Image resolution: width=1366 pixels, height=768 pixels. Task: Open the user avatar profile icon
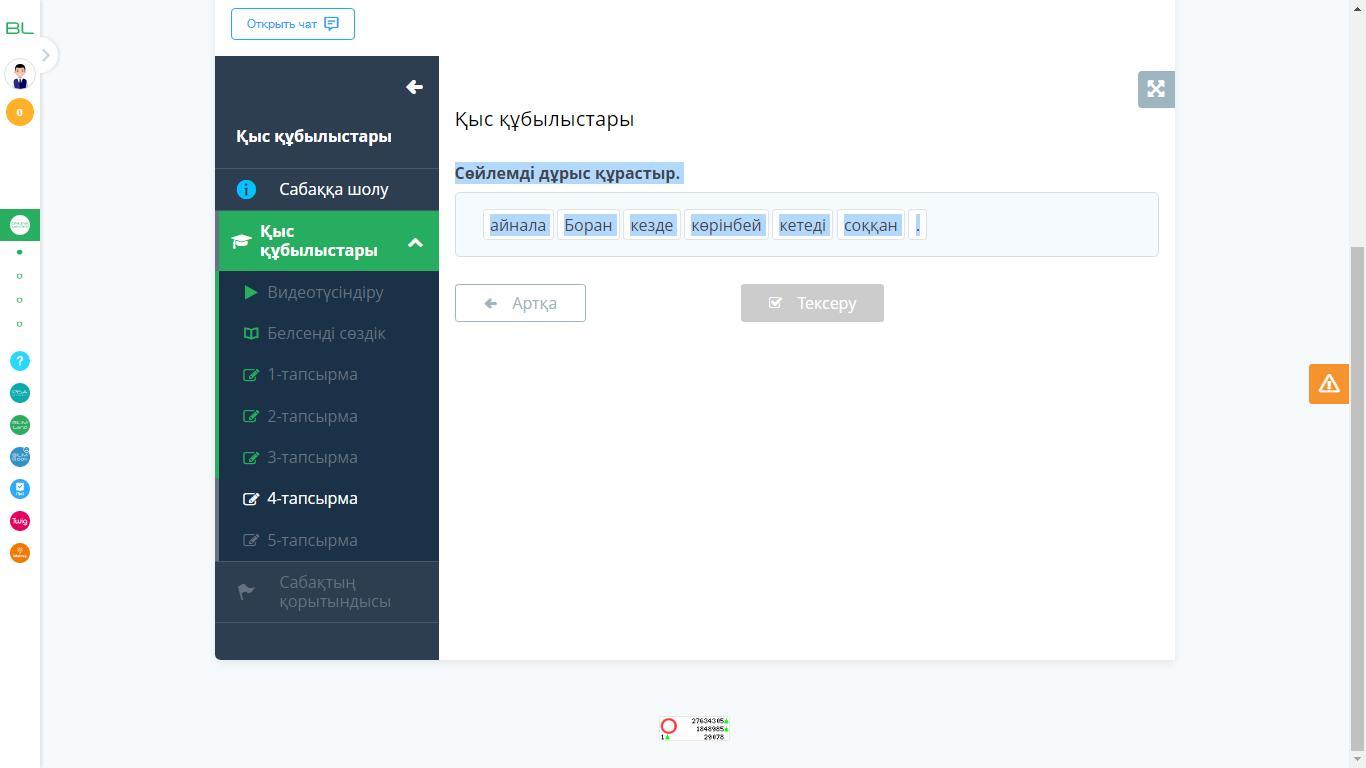[x=20, y=74]
